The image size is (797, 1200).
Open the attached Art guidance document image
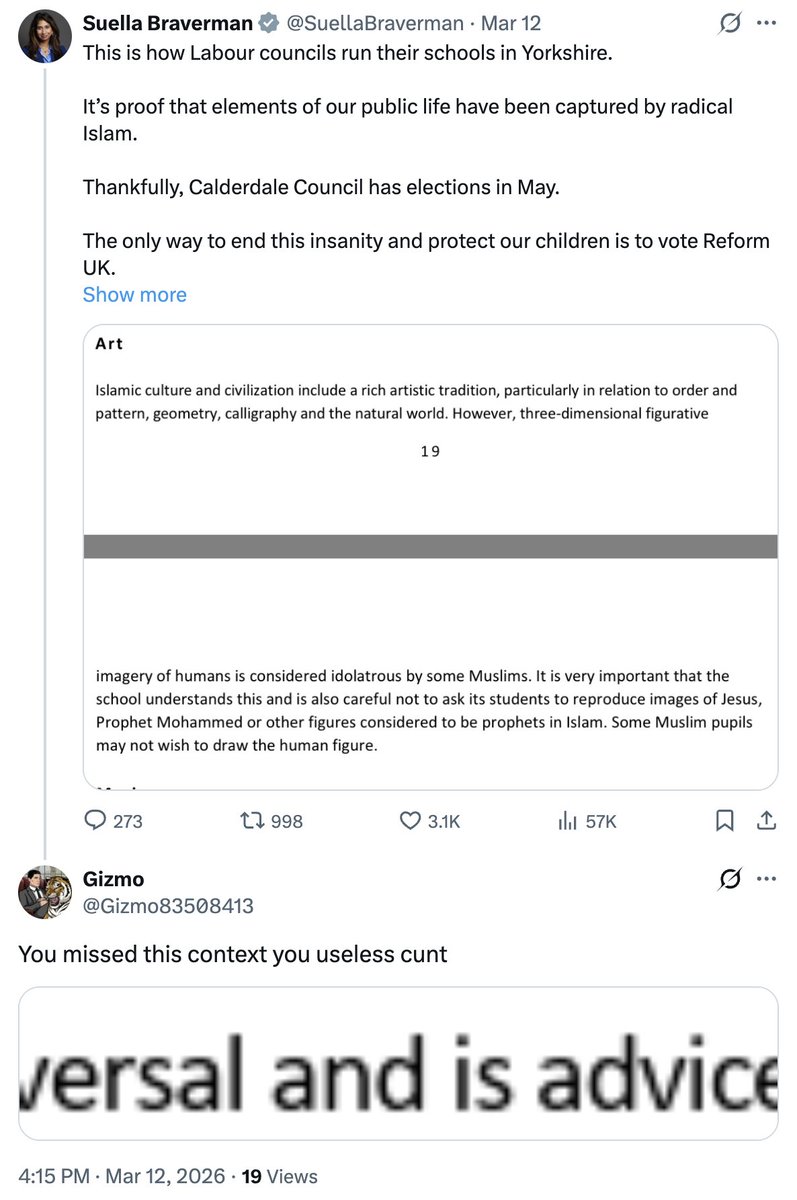(x=430, y=557)
